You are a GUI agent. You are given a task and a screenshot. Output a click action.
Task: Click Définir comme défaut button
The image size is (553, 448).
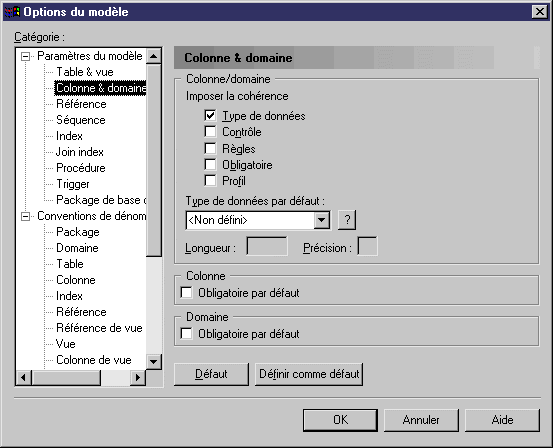click(x=309, y=374)
